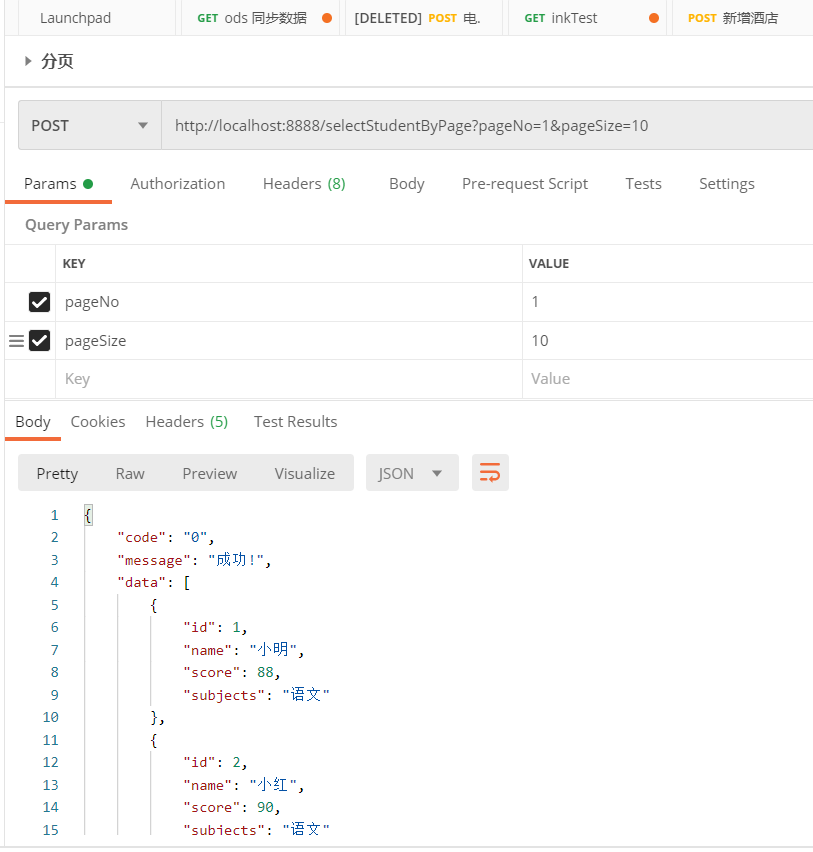This screenshot has height=852, width=813.
Task: Click the drag handle beside pageSize row
Action: coord(17,341)
